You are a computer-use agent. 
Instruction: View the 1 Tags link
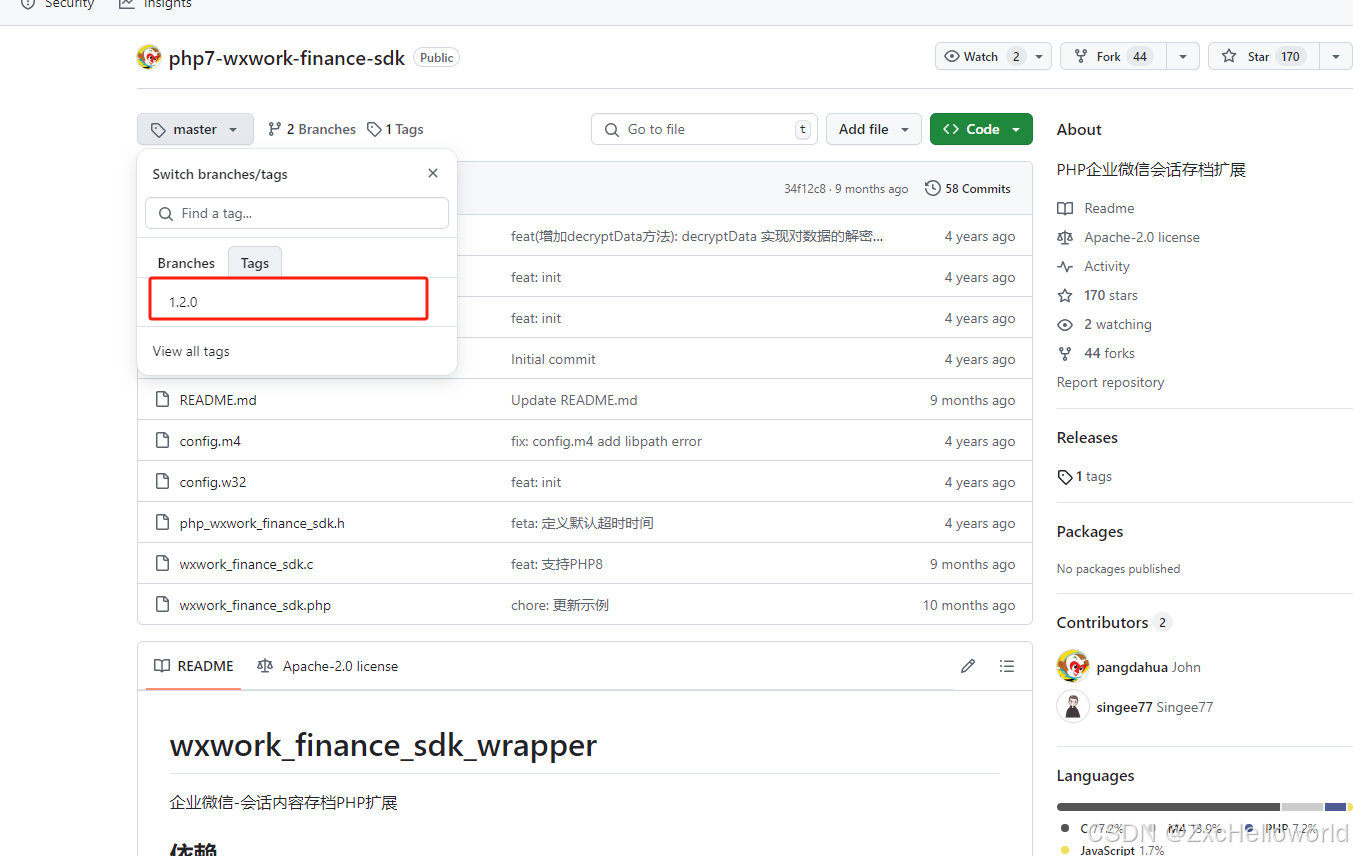tap(395, 129)
